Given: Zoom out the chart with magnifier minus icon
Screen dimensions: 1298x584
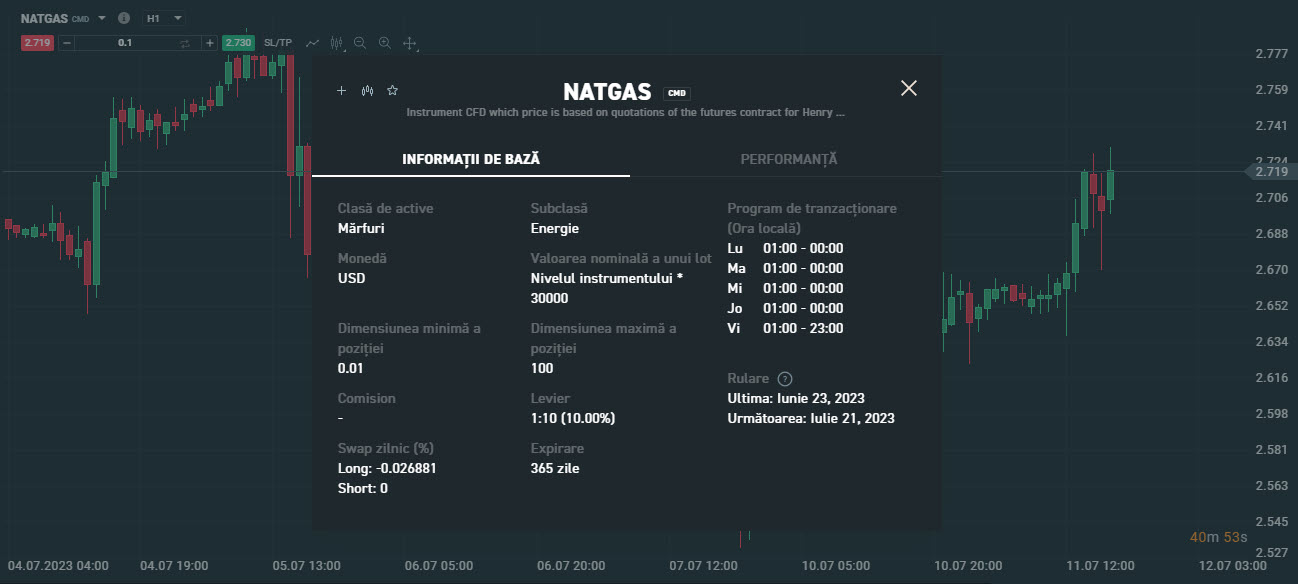Looking at the screenshot, I should click(x=360, y=43).
